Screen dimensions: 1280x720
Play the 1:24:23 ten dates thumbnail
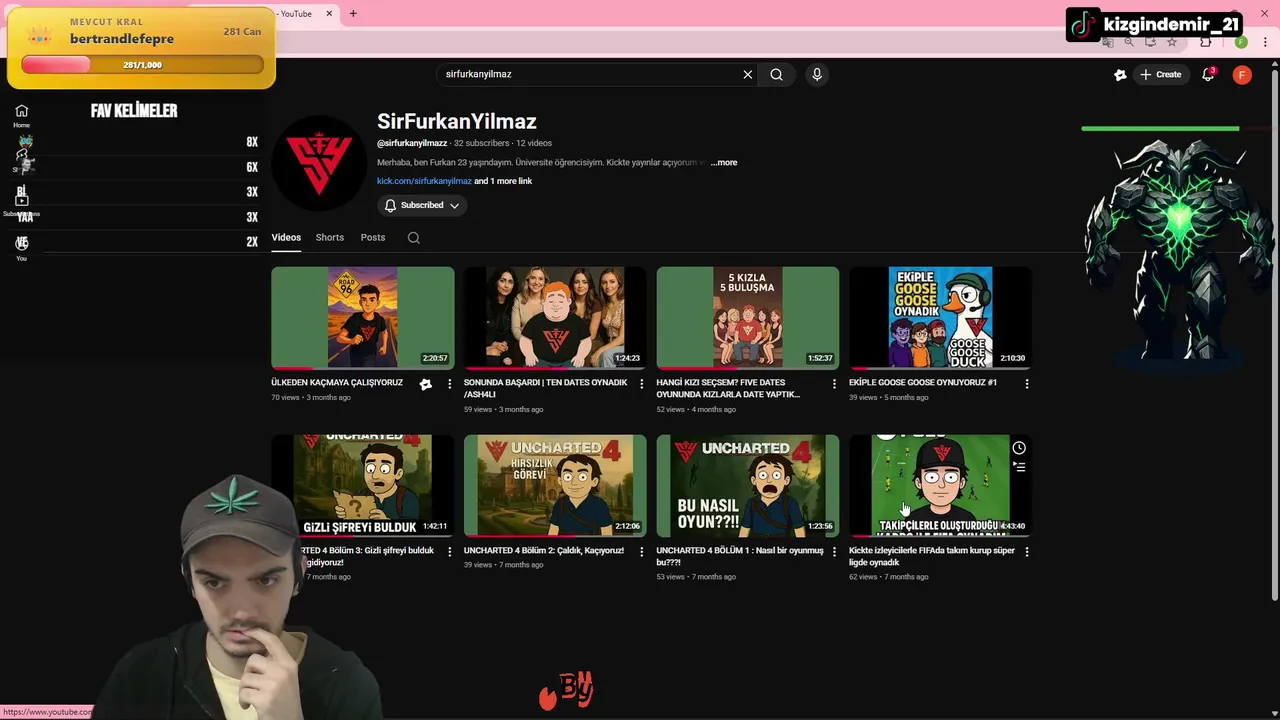tap(555, 317)
